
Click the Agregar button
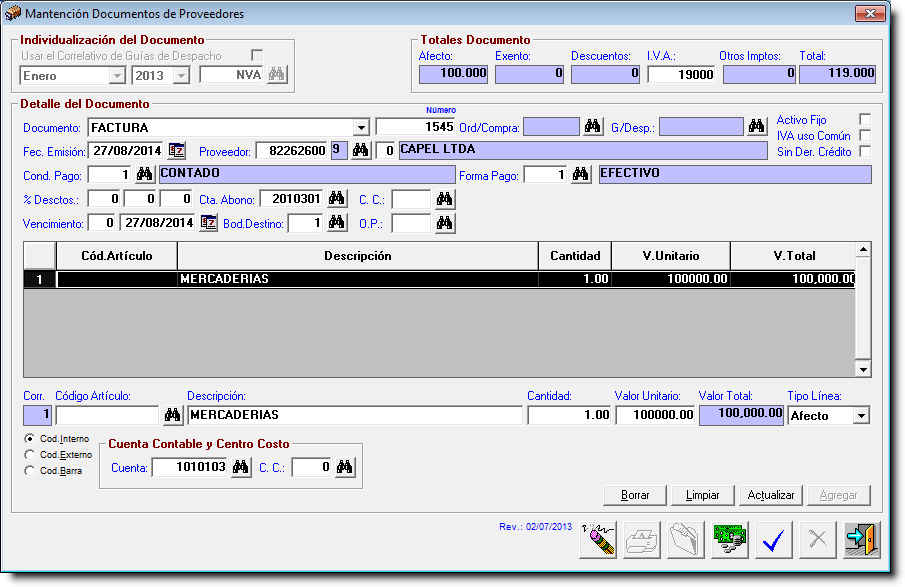838,495
